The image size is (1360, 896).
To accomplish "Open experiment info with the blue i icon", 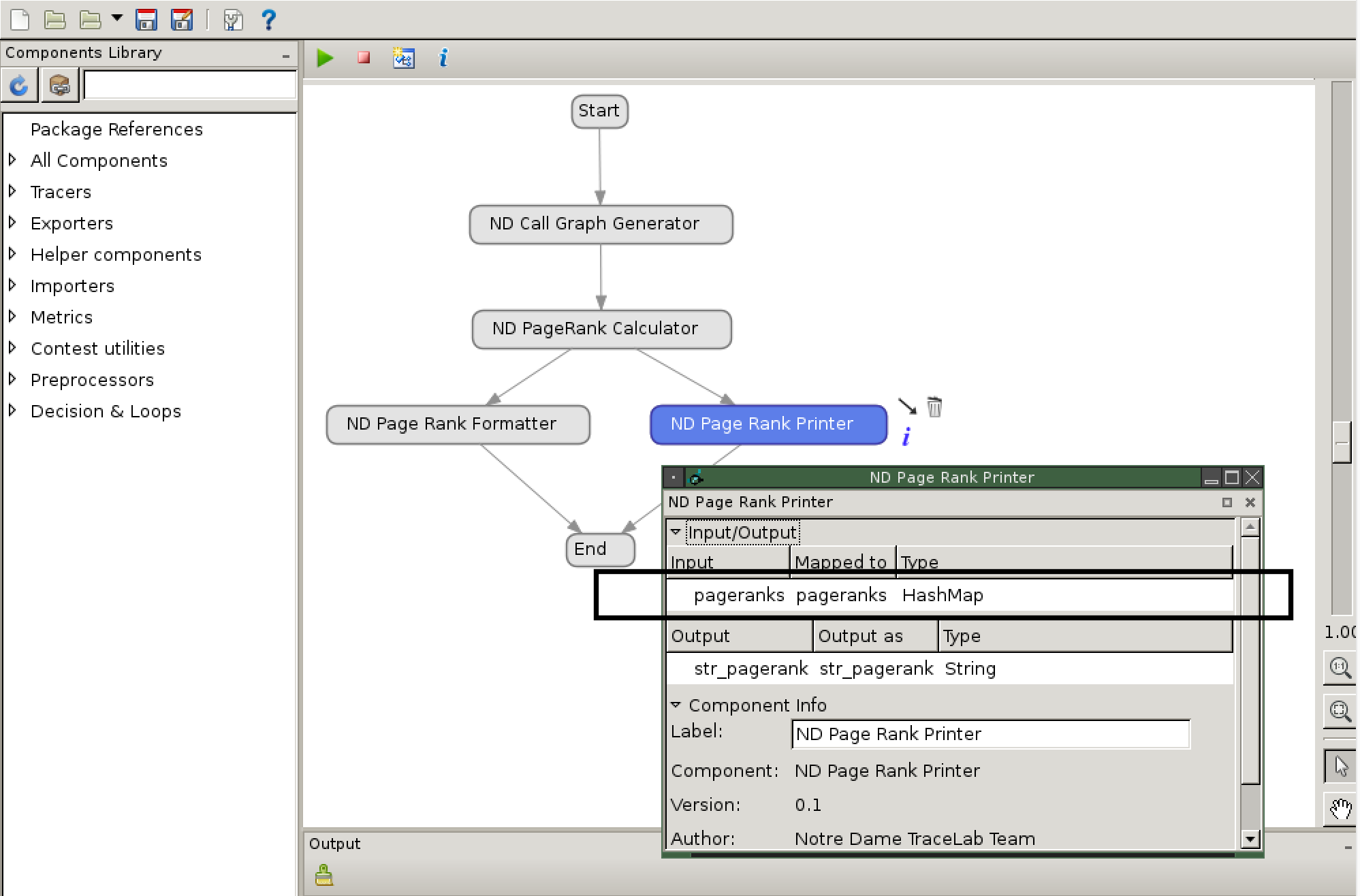I will (x=443, y=58).
